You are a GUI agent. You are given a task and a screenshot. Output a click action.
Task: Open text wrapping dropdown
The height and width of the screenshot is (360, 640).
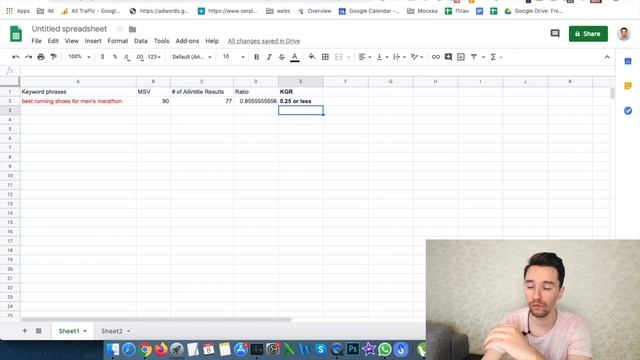[399, 57]
